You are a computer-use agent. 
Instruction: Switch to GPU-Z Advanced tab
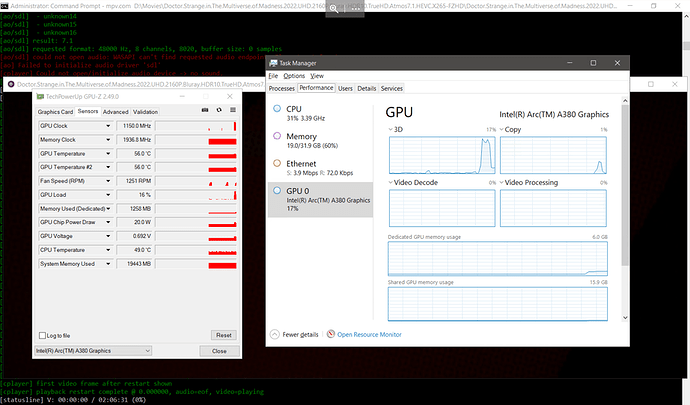(116, 112)
